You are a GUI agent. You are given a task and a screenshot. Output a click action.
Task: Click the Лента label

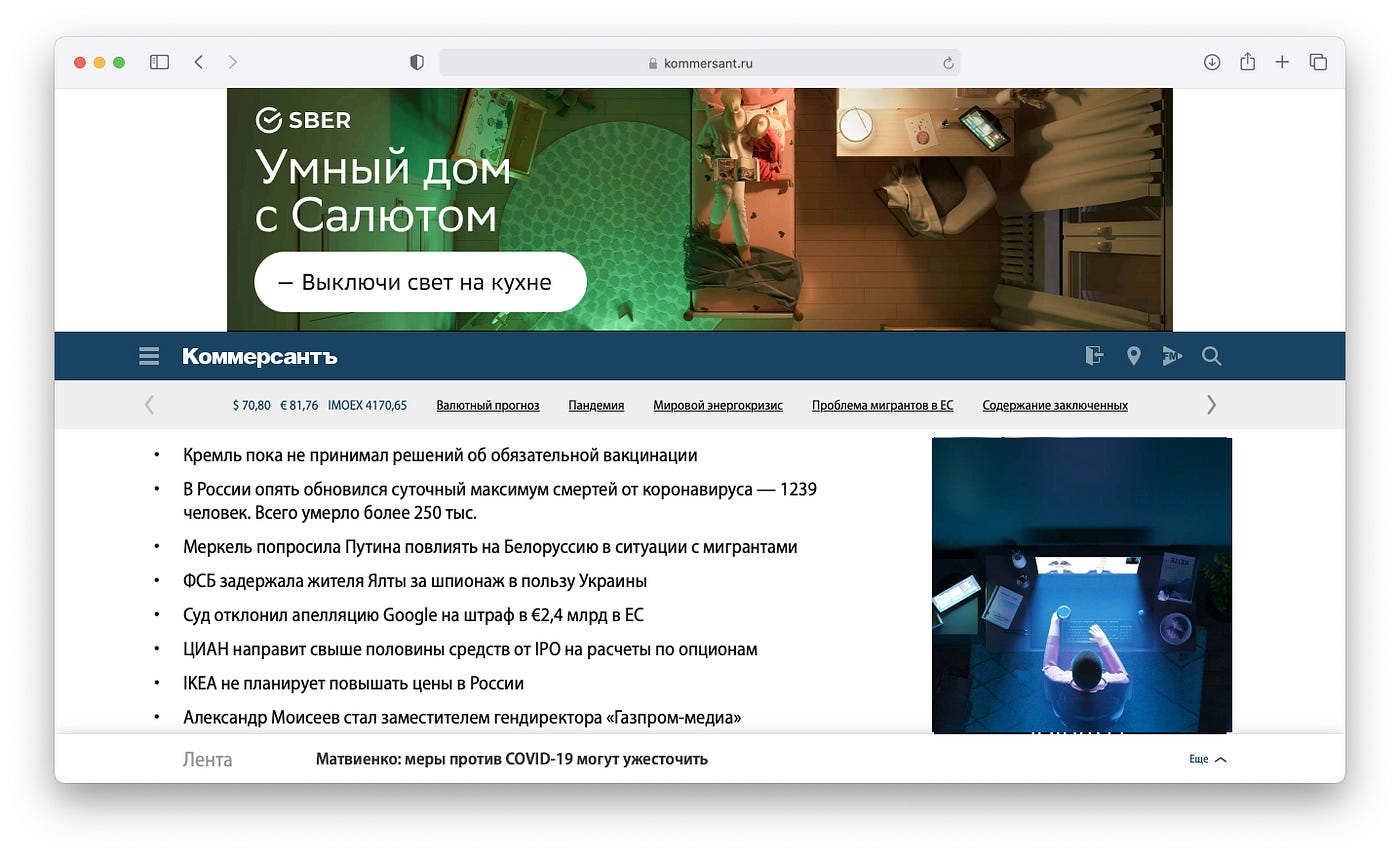tap(208, 760)
